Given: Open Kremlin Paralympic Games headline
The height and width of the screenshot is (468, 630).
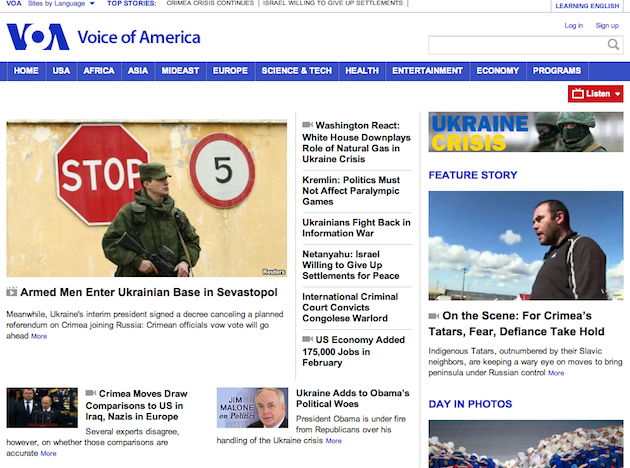Looking at the screenshot, I should [351, 191].
